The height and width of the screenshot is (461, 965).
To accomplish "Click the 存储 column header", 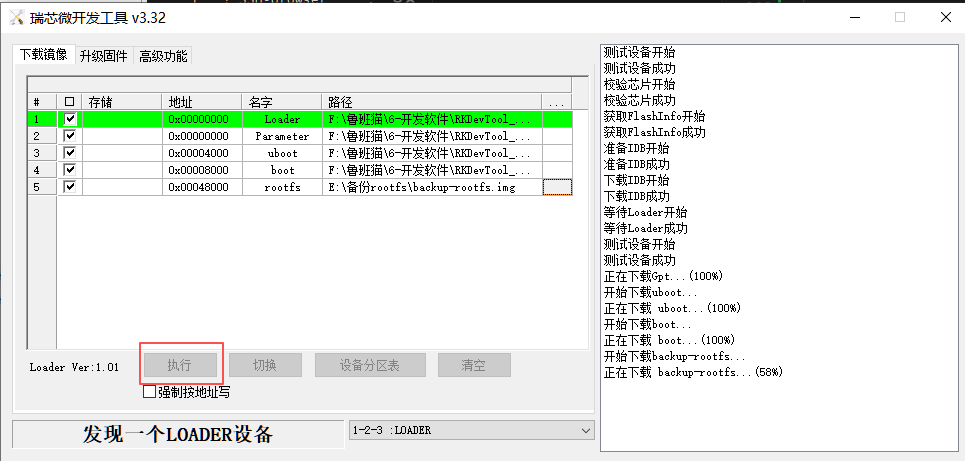I will click(x=122, y=102).
